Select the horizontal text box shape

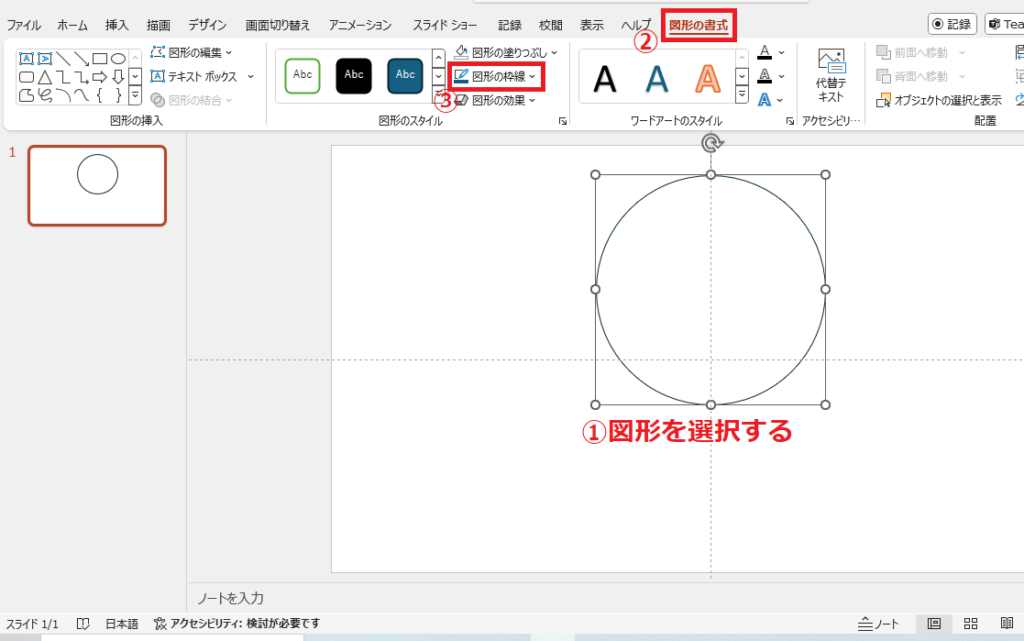[26, 59]
